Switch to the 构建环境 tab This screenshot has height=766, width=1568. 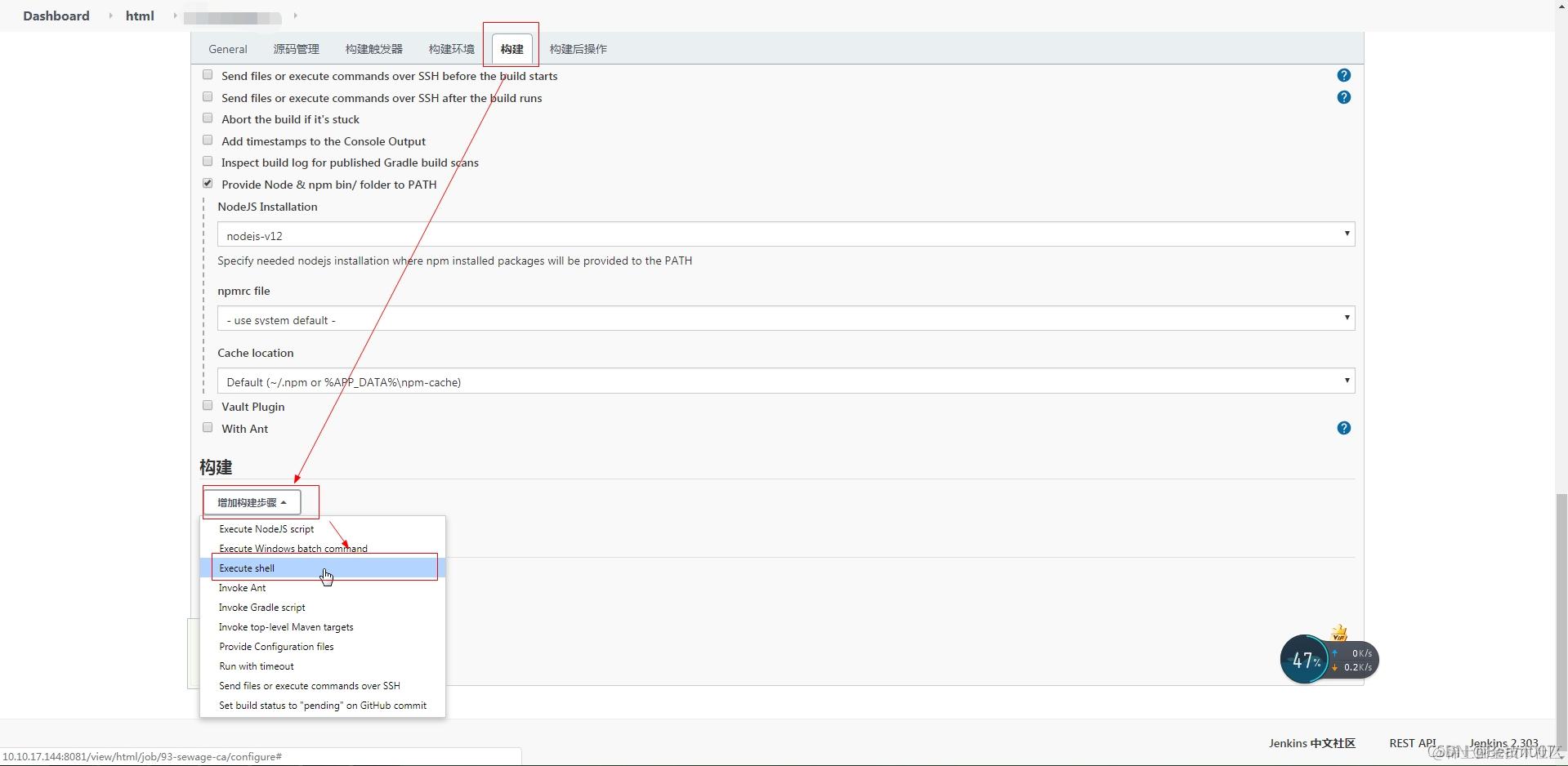(x=452, y=49)
